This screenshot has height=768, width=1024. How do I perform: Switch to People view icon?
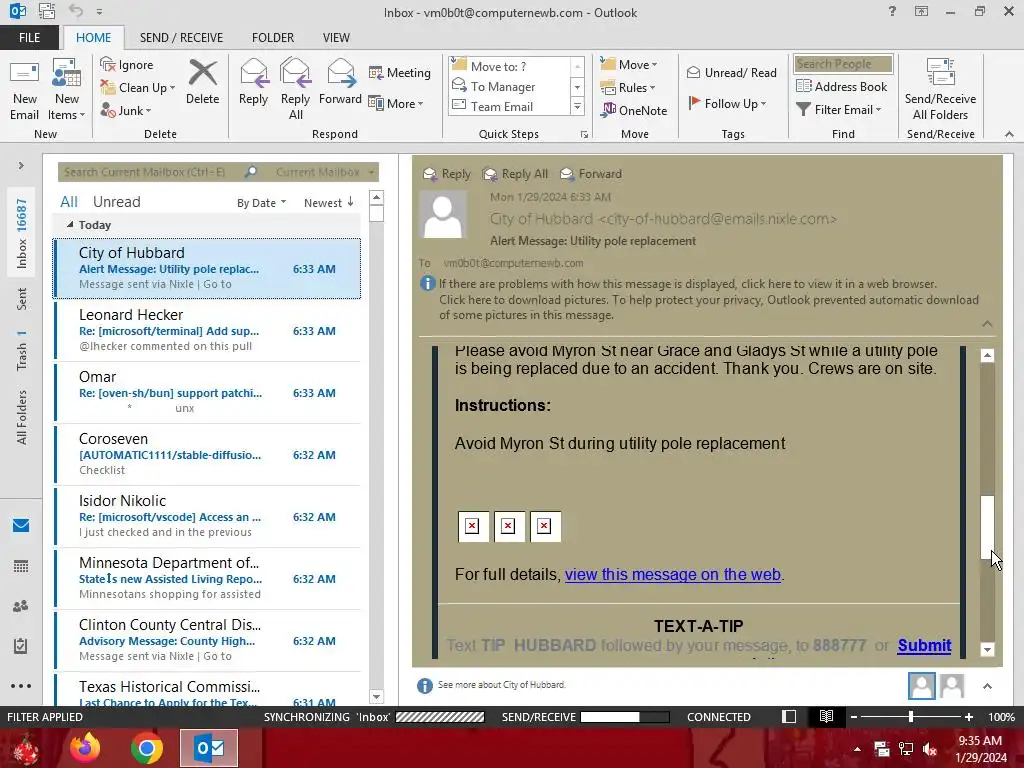[x=21, y=606]
